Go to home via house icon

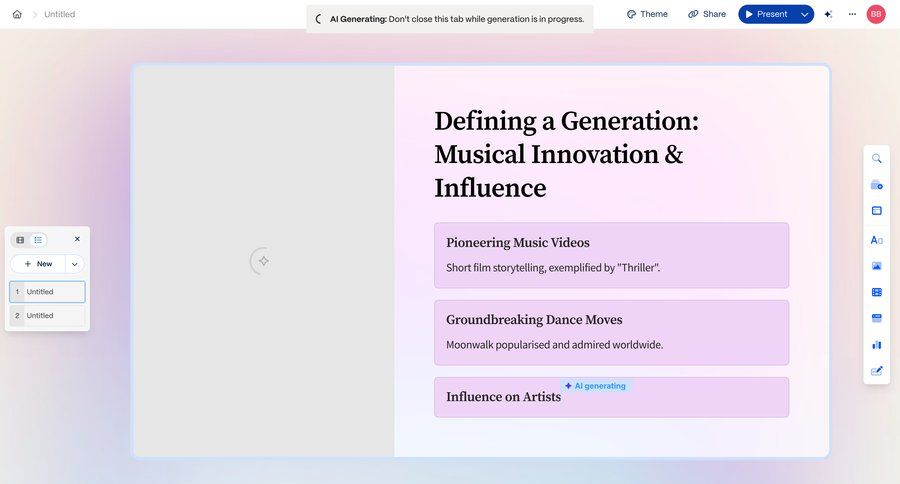point(17,14)
